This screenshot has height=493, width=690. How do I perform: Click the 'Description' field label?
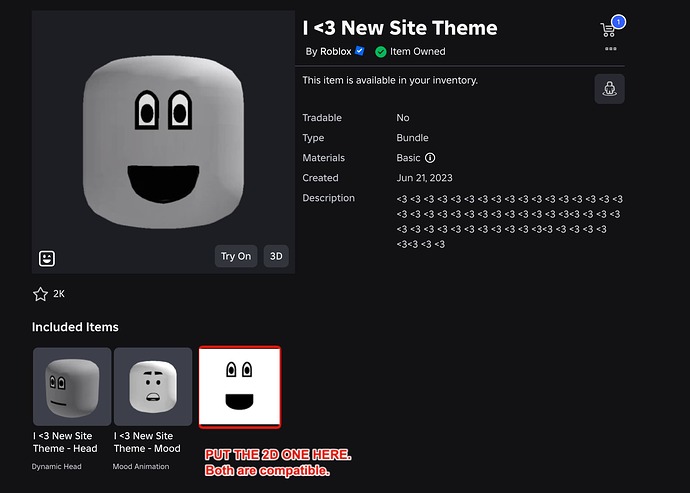(x=328, y=198)
